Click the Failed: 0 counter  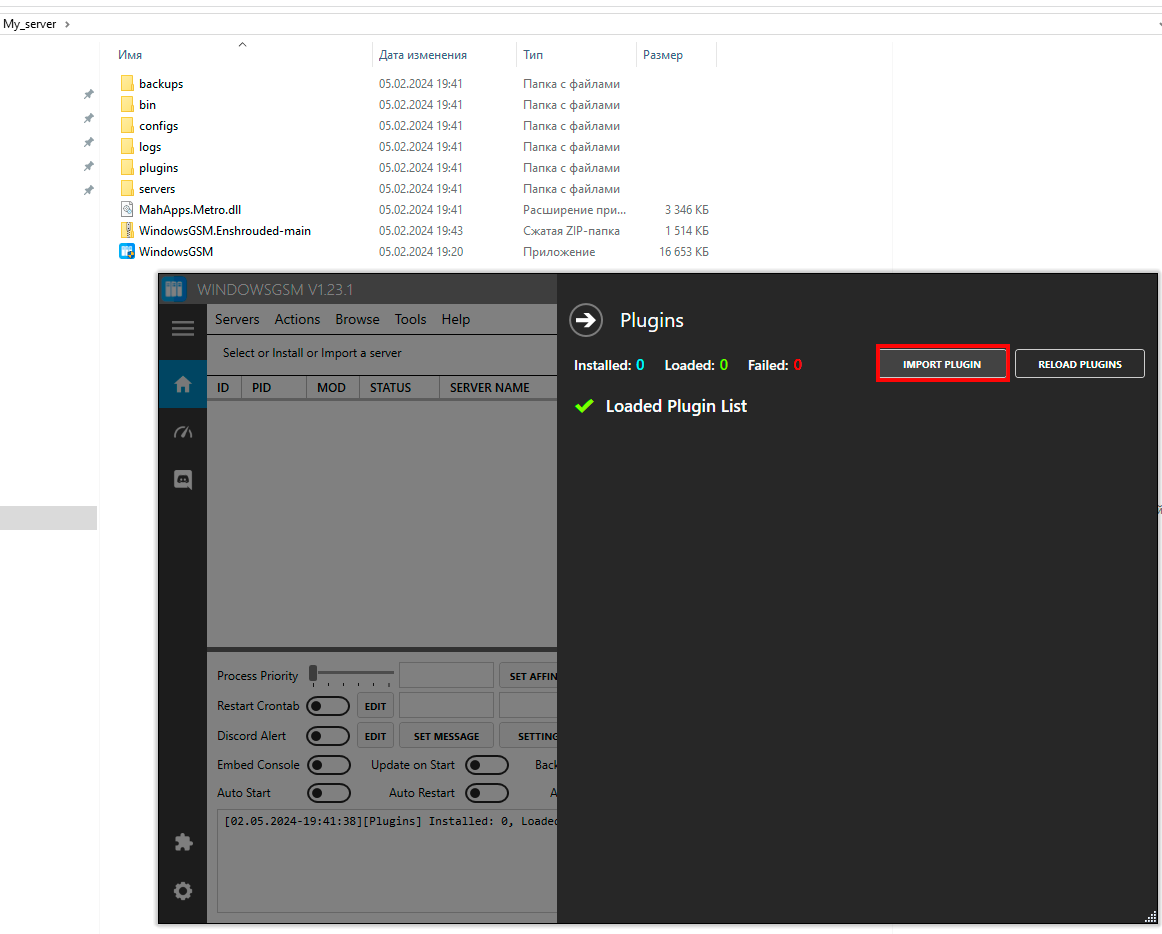coord(775,365)
